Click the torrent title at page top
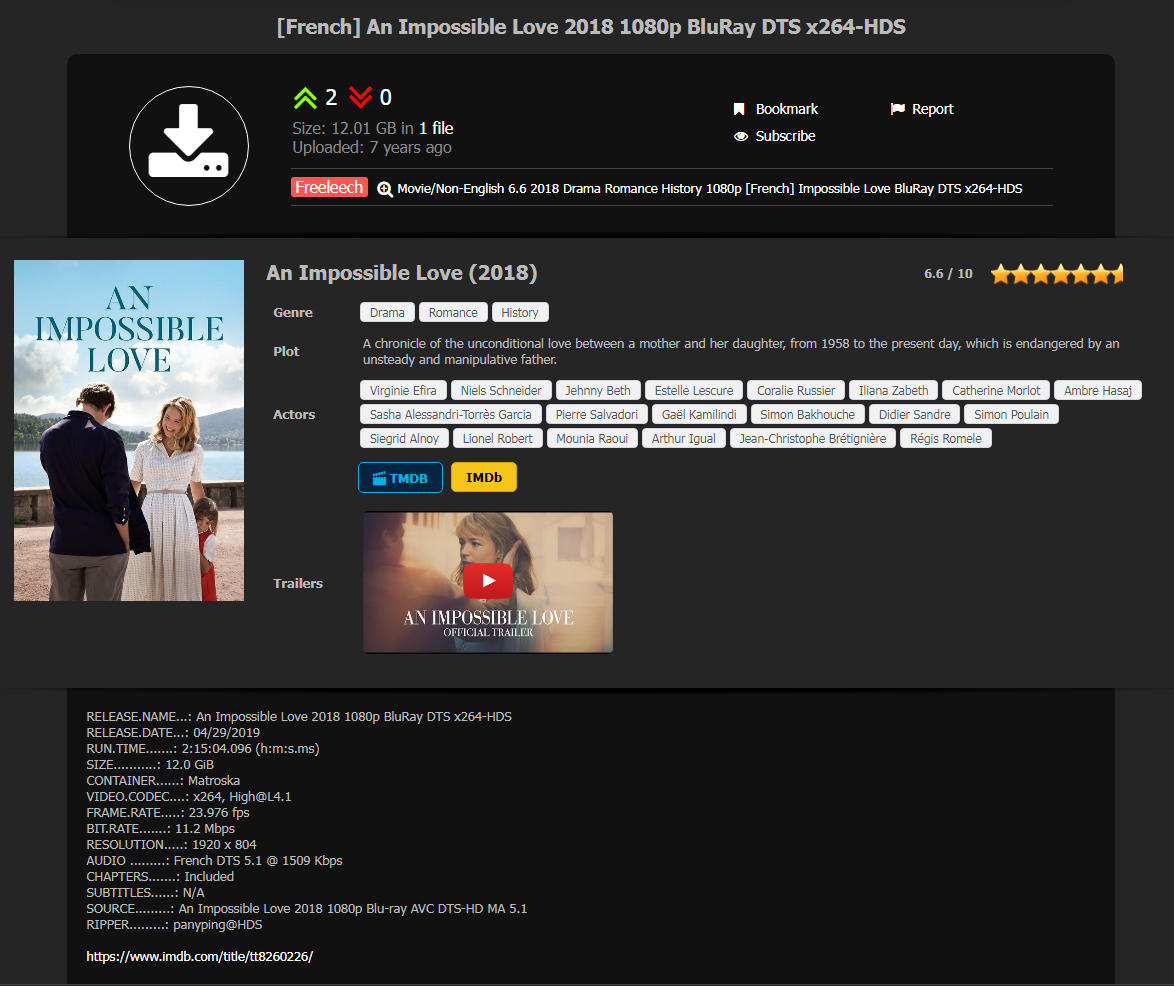 point(591,27)
